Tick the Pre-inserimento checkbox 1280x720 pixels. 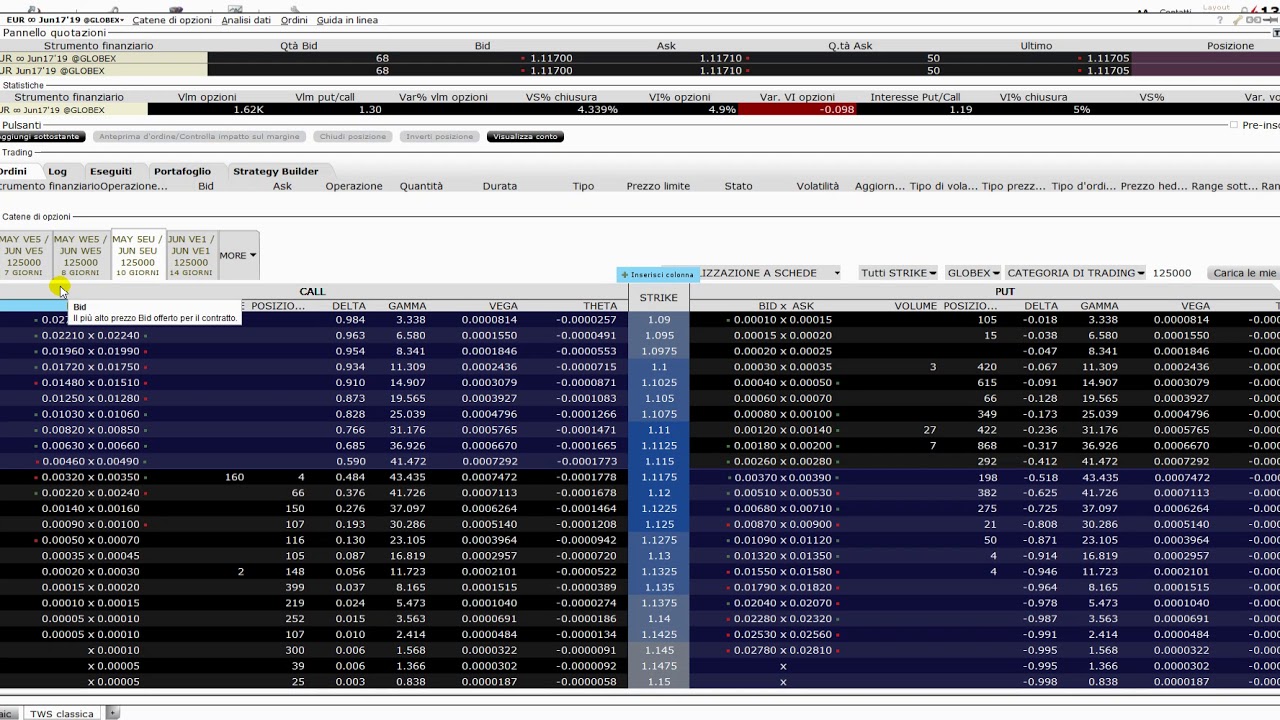click(1234, 125)
